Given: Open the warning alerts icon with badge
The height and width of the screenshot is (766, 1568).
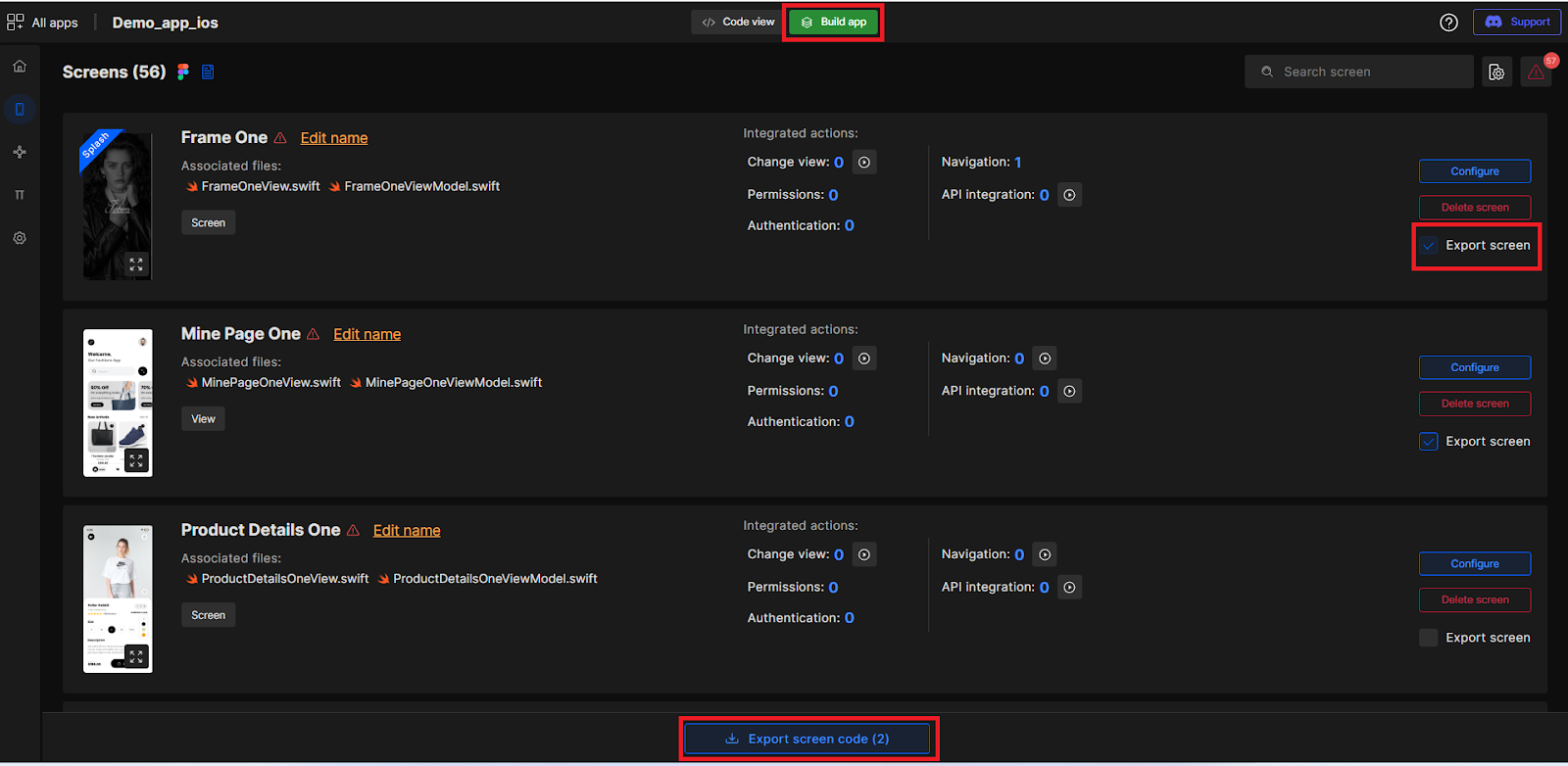Looking at the screenshot, I should tap(1536, 72).
